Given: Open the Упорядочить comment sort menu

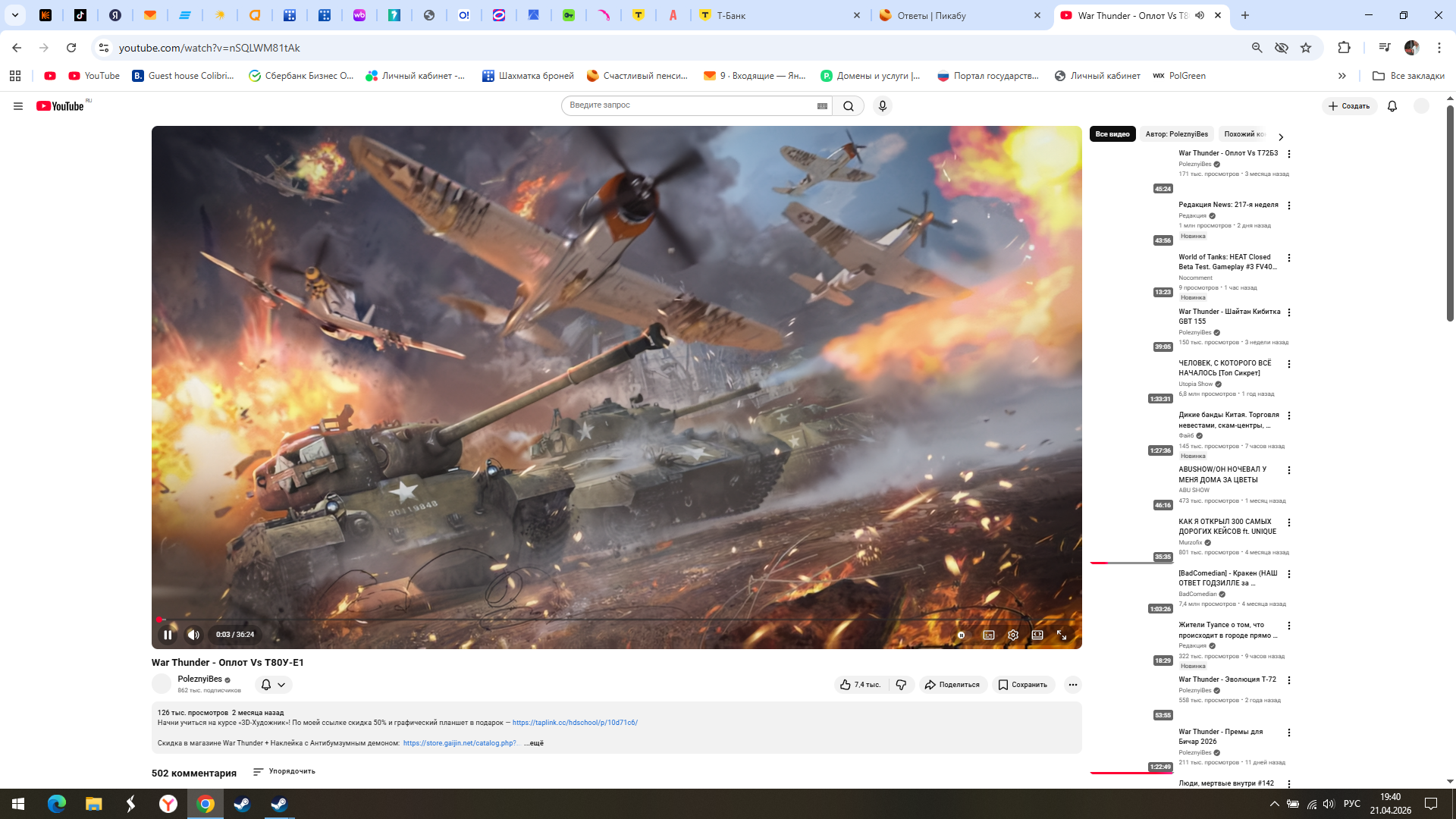Looking at the screenshot, I should point(284,771).
